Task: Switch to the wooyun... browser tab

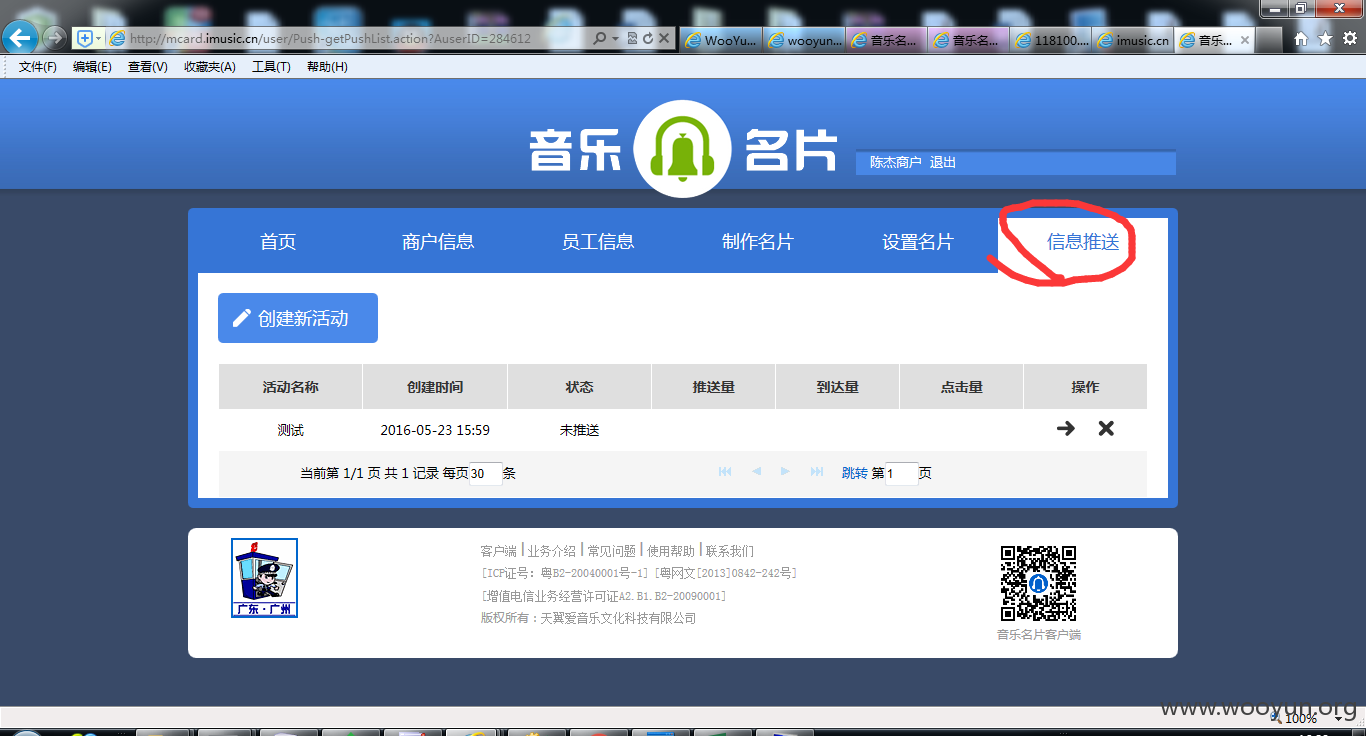Action: (x=803, y=41)
